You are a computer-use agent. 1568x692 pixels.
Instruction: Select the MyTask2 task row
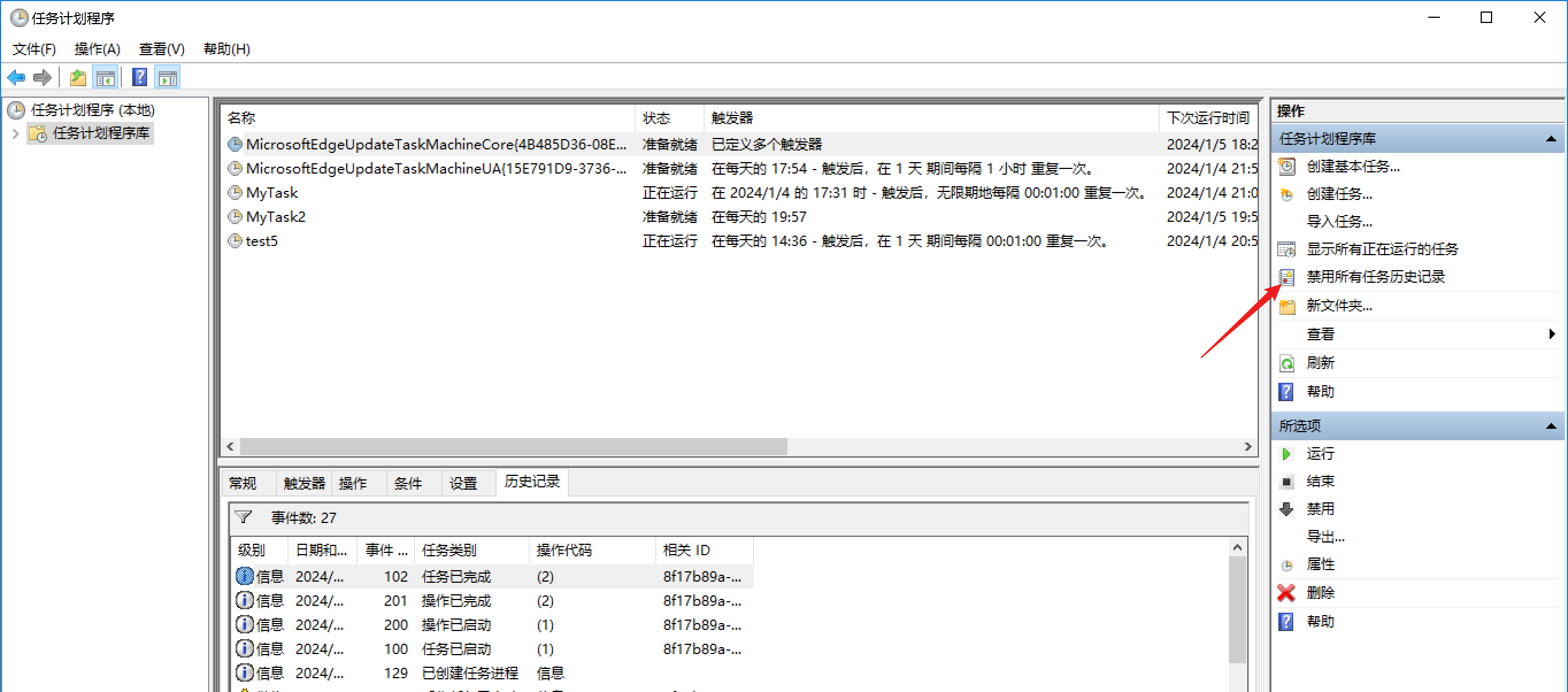pyautogui.click(x=275, y=217)
